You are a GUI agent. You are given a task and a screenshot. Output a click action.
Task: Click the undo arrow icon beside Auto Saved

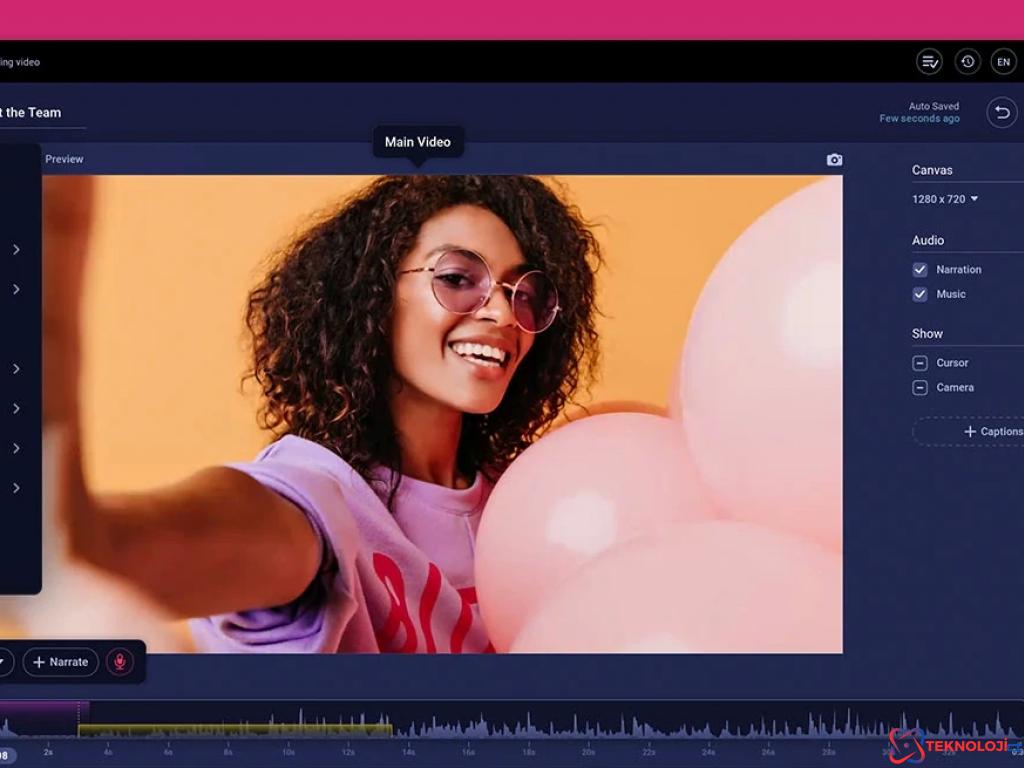[1002, 112]
